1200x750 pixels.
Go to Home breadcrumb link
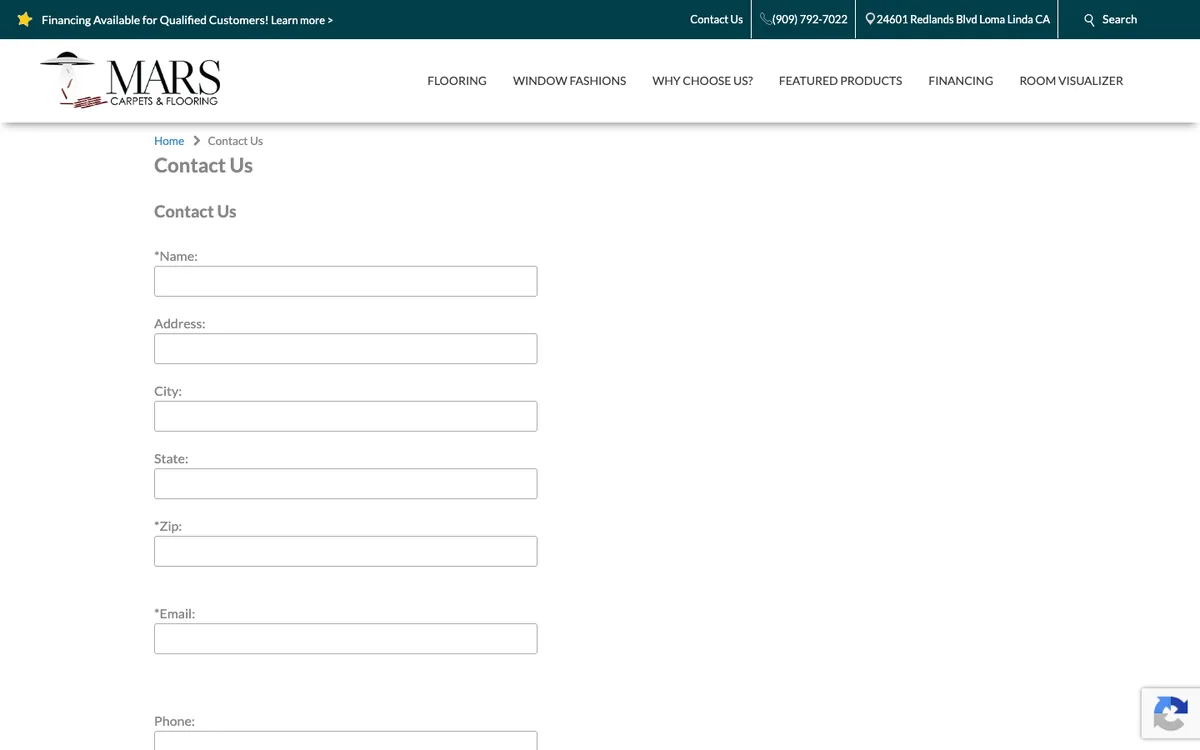point(169,141)
